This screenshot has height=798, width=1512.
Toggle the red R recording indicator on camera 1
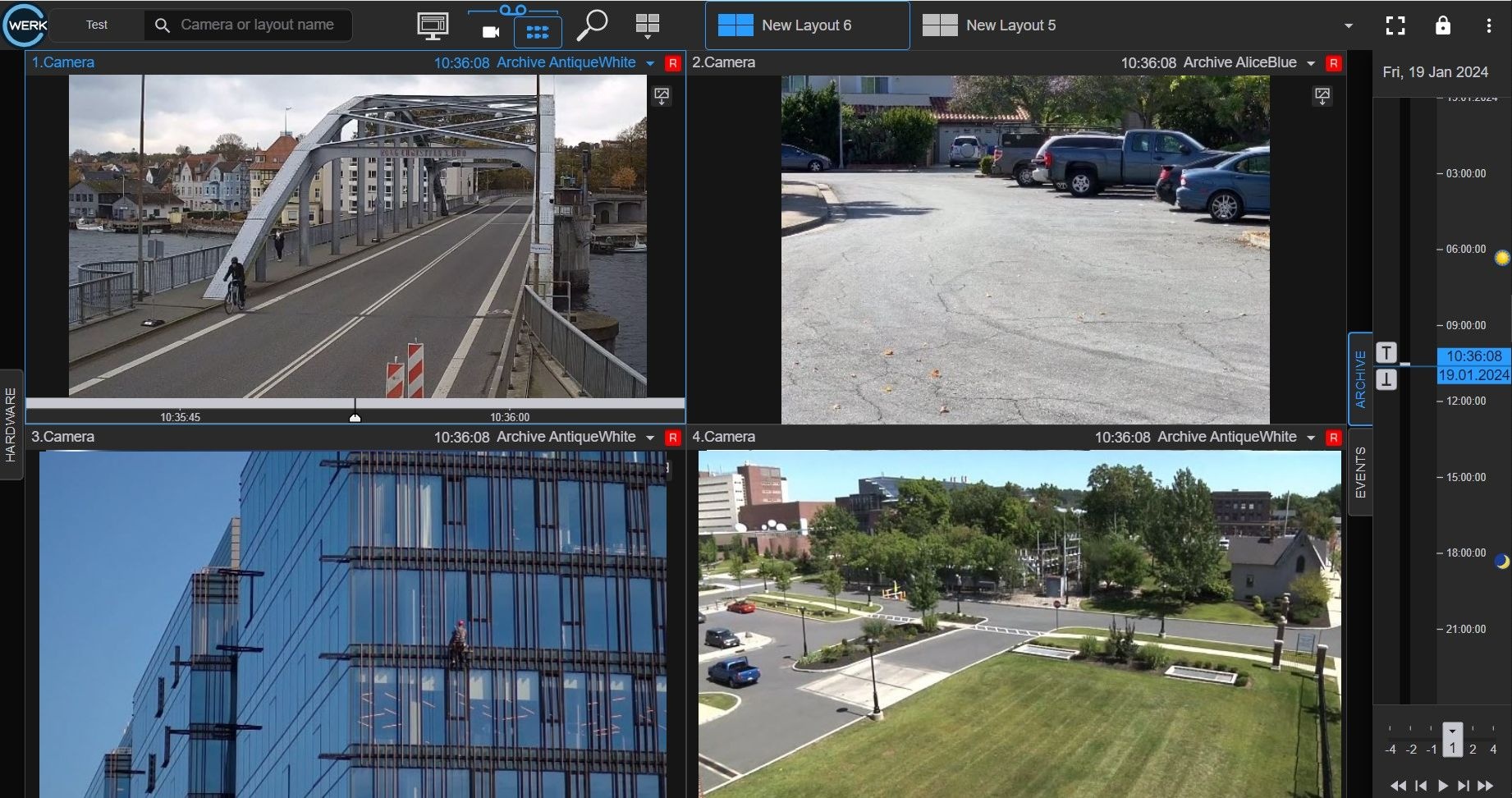673,63
